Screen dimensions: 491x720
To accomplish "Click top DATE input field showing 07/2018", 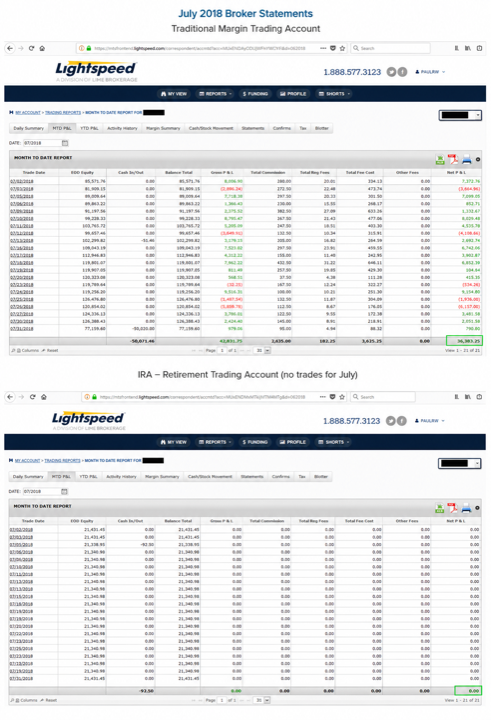I will point(42,143).
